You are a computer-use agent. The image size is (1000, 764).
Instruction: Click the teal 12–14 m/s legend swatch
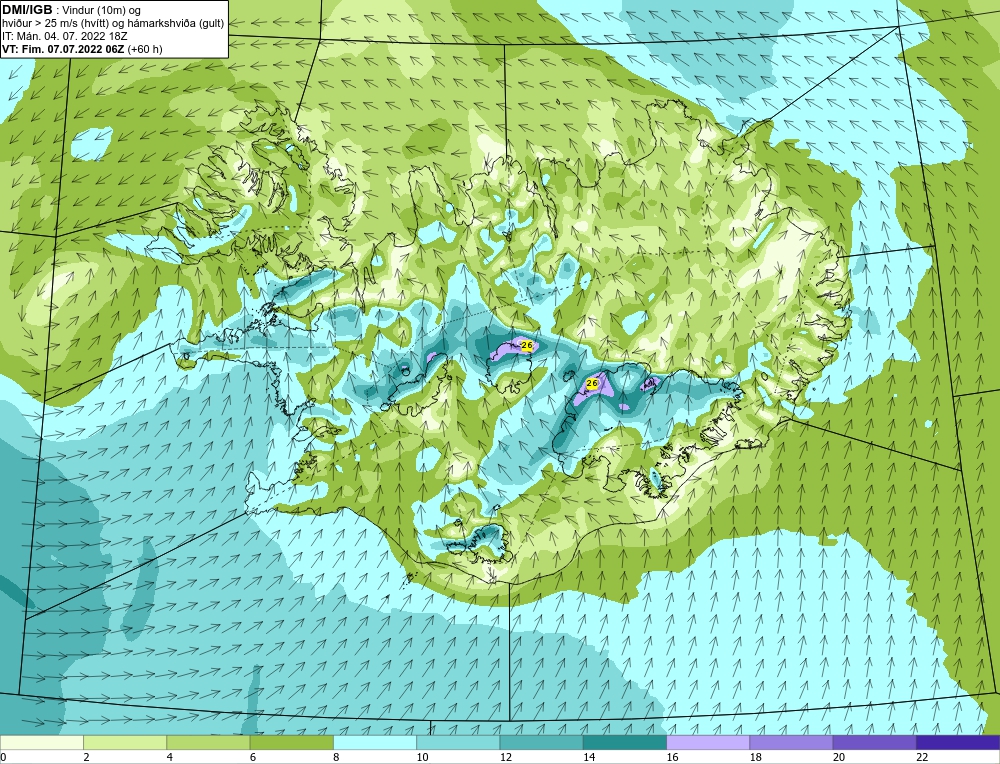(541, 742)
